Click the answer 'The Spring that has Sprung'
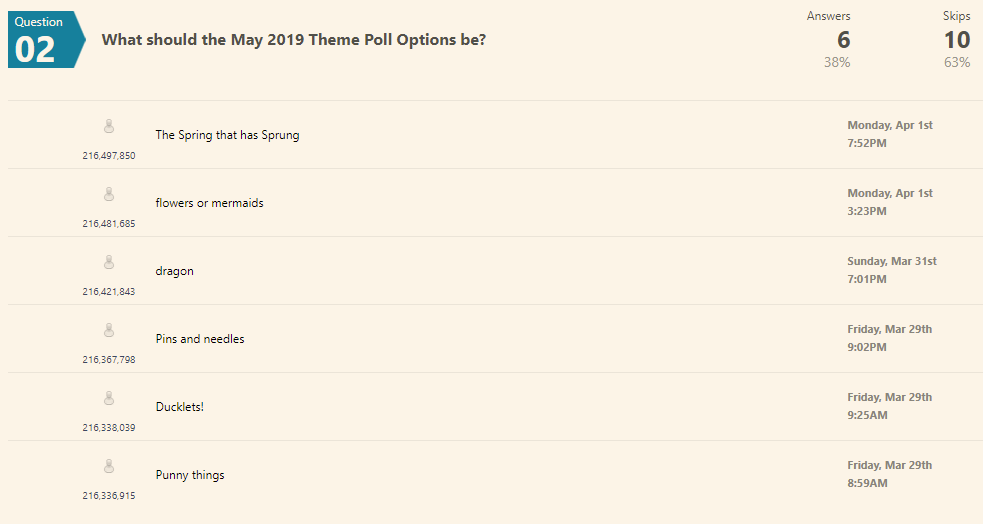Image resolution: width=983 pixels, height=524 pixels. pos(228,135)
